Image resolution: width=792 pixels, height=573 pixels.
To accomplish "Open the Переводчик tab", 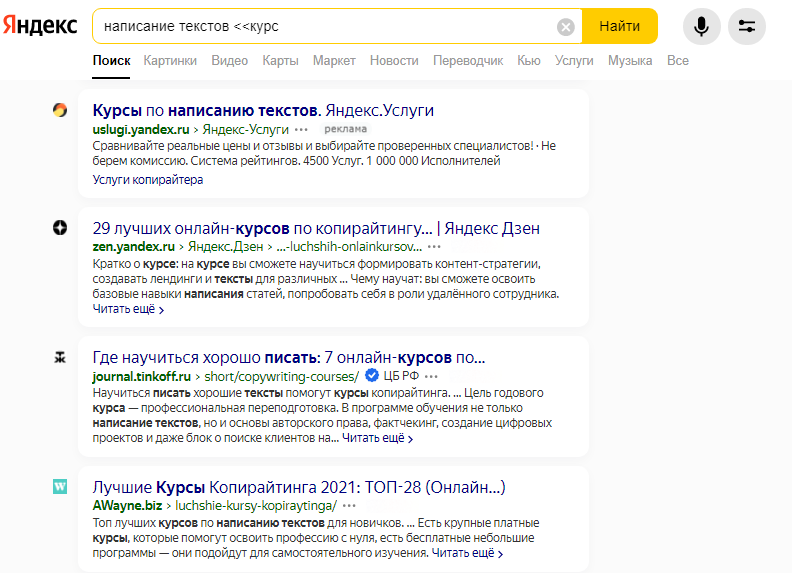I will coord(468,61).
